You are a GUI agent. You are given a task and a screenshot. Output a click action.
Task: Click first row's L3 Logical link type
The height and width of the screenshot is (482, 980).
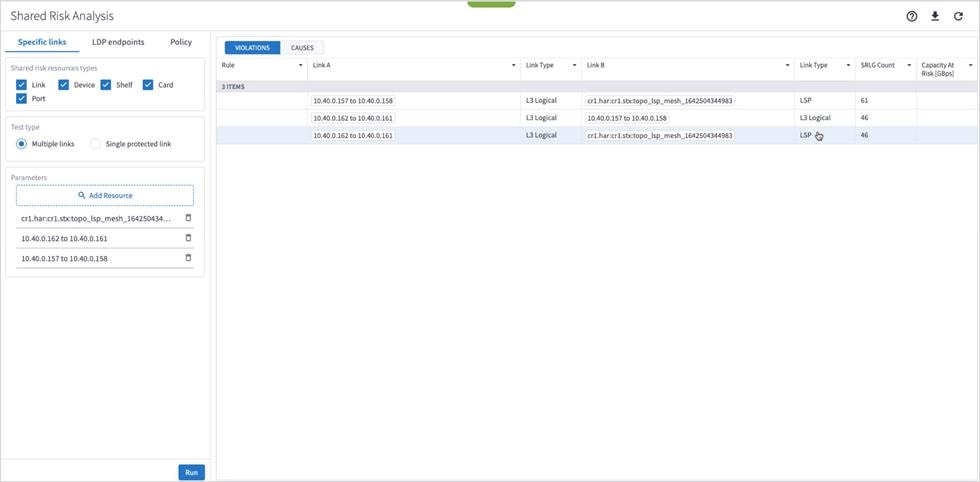click(x=541, y=100)
